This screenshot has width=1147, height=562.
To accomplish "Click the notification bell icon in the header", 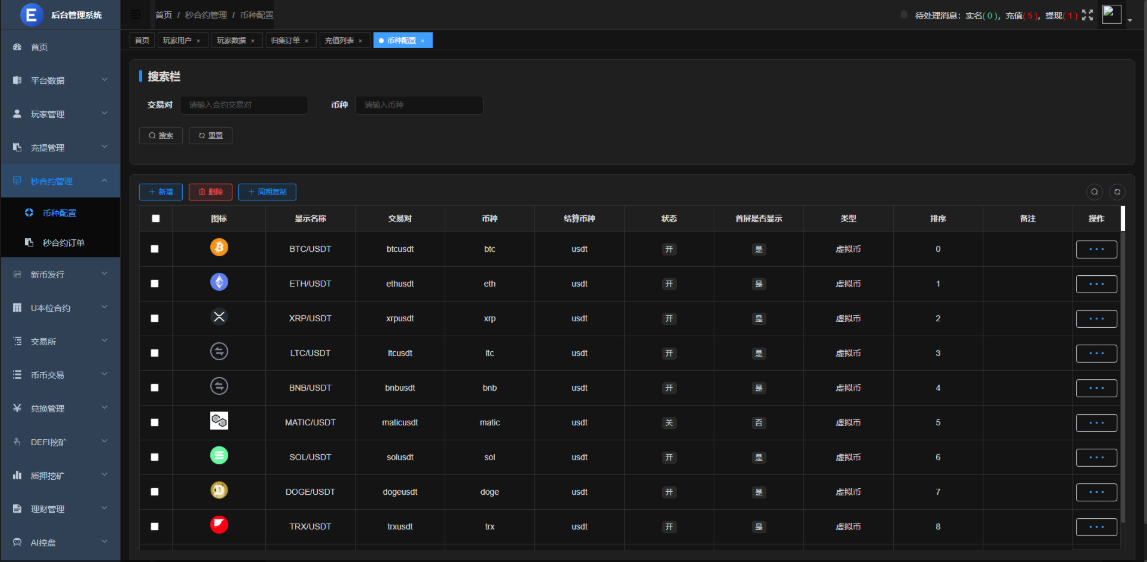I will (904, 15).
